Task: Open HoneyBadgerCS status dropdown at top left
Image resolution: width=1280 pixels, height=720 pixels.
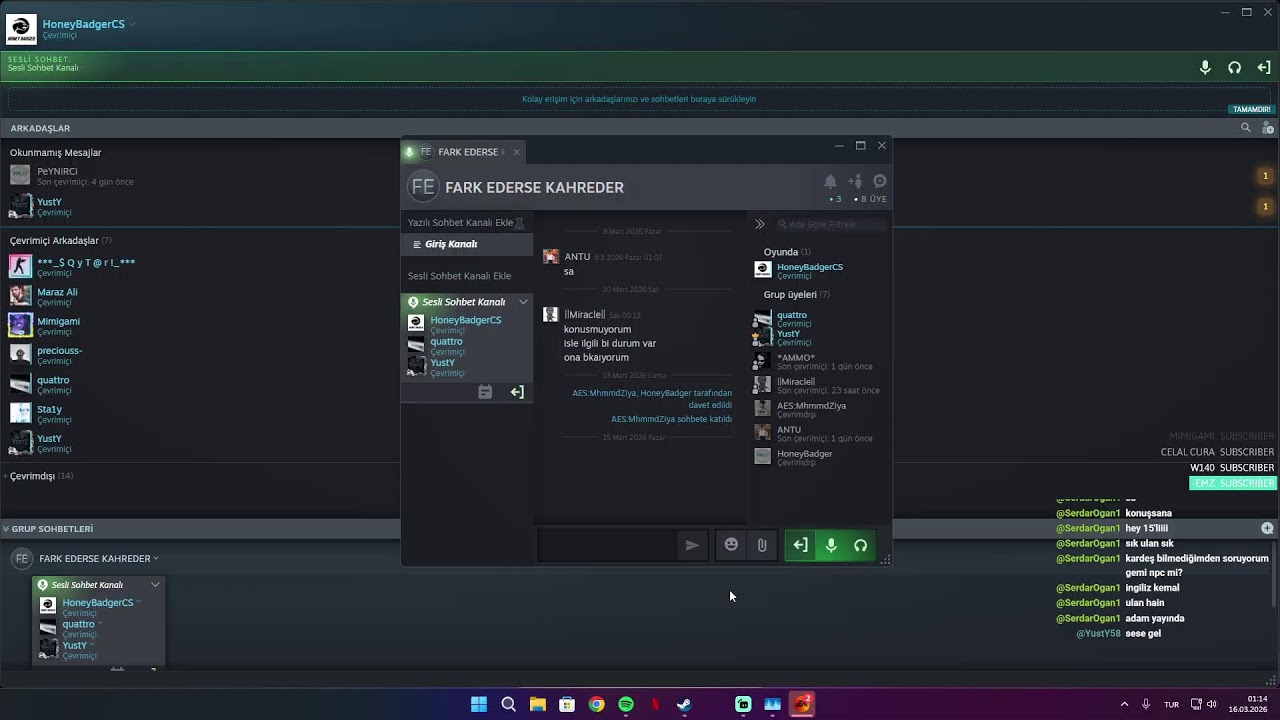Action: coord(132,24)
